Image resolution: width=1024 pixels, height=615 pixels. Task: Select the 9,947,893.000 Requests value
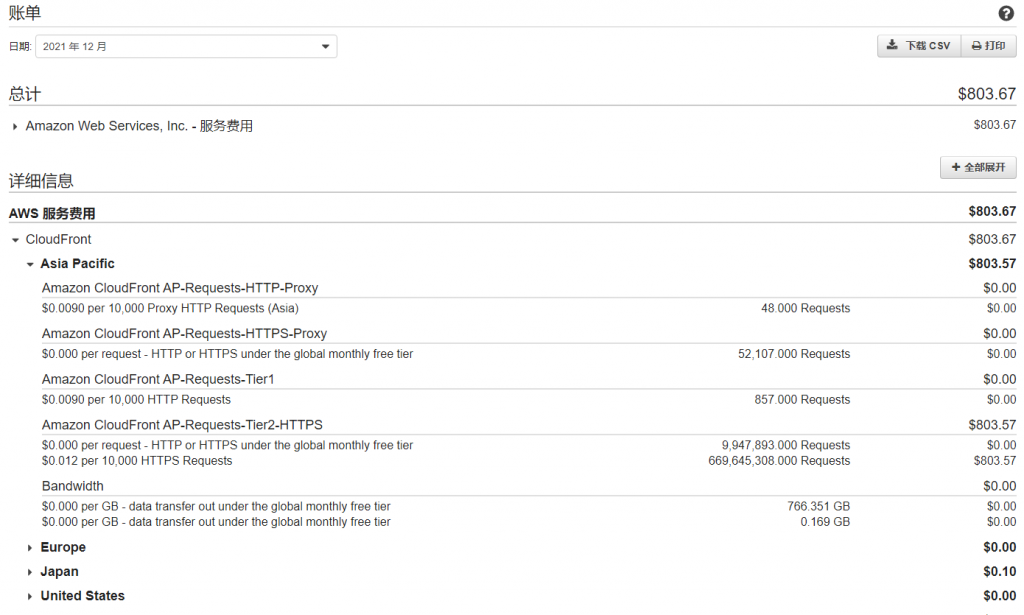click(x=786, y=445)
